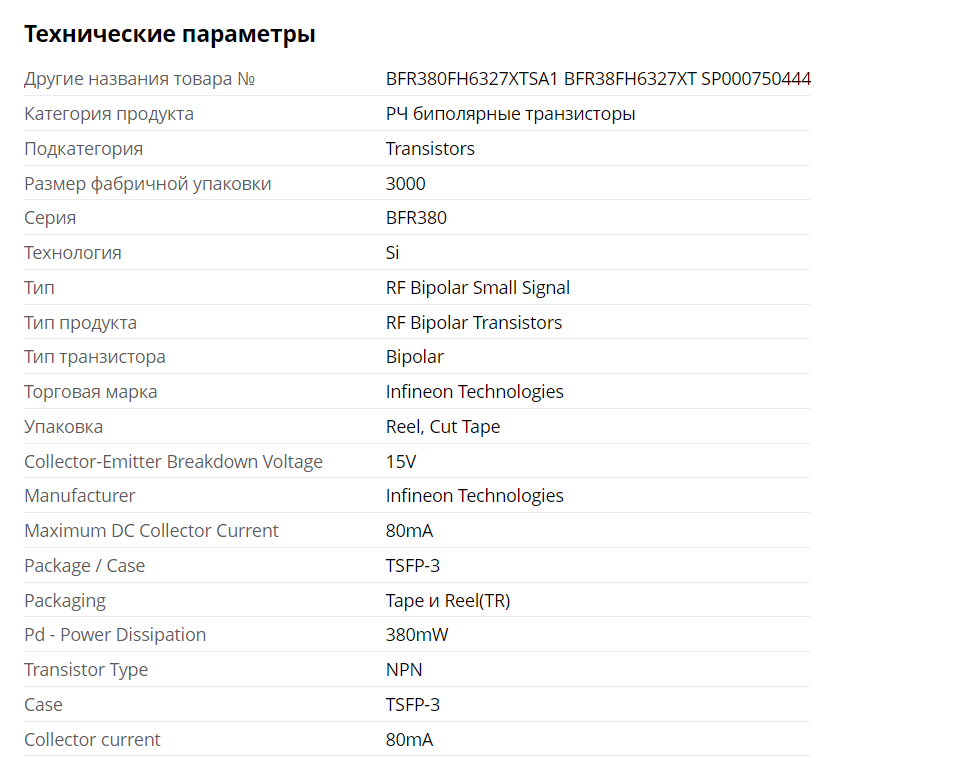
Task: Click the factory pack size value 3000
Action: (x=405, y=184)
